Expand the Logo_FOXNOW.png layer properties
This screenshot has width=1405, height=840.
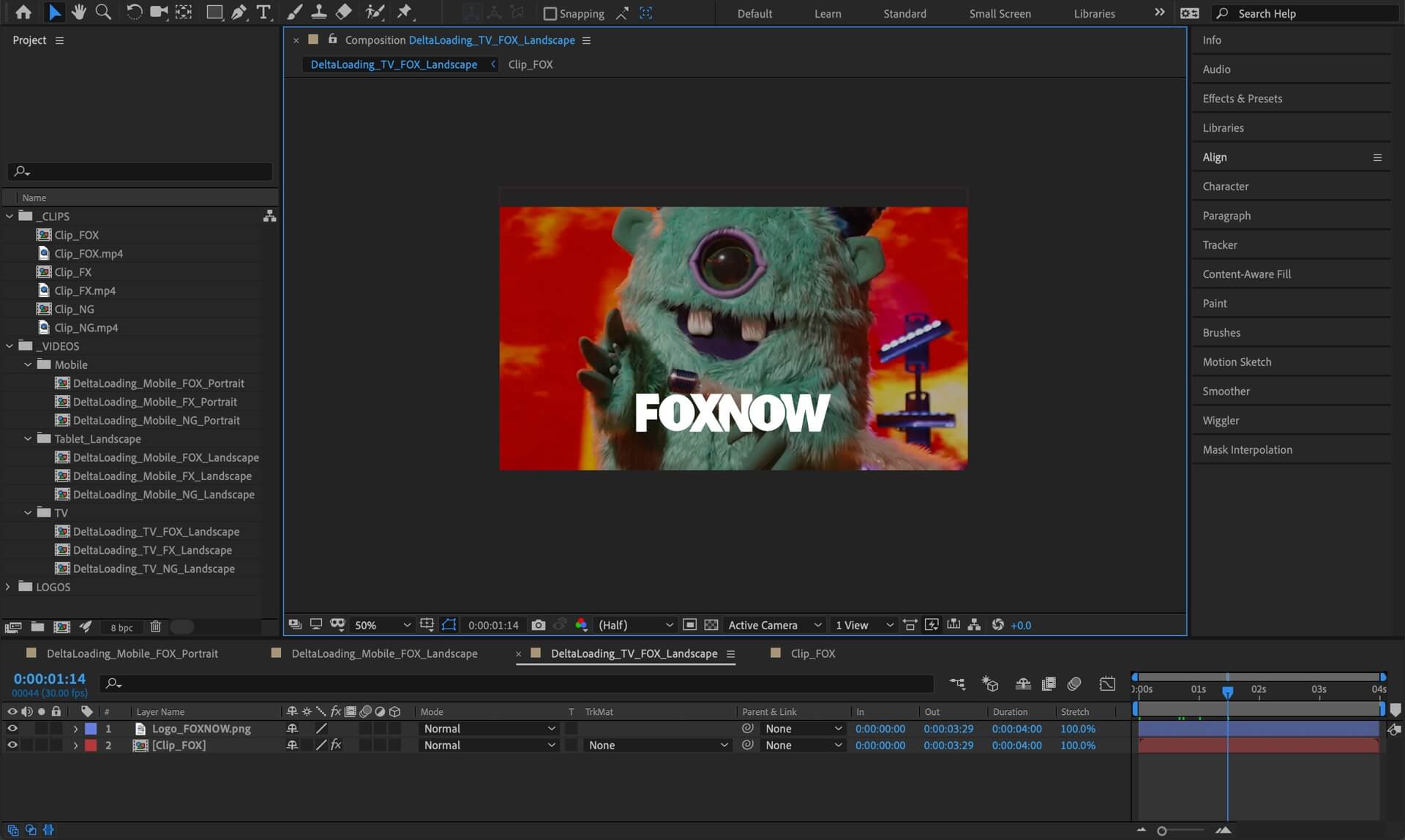[75, 729]
